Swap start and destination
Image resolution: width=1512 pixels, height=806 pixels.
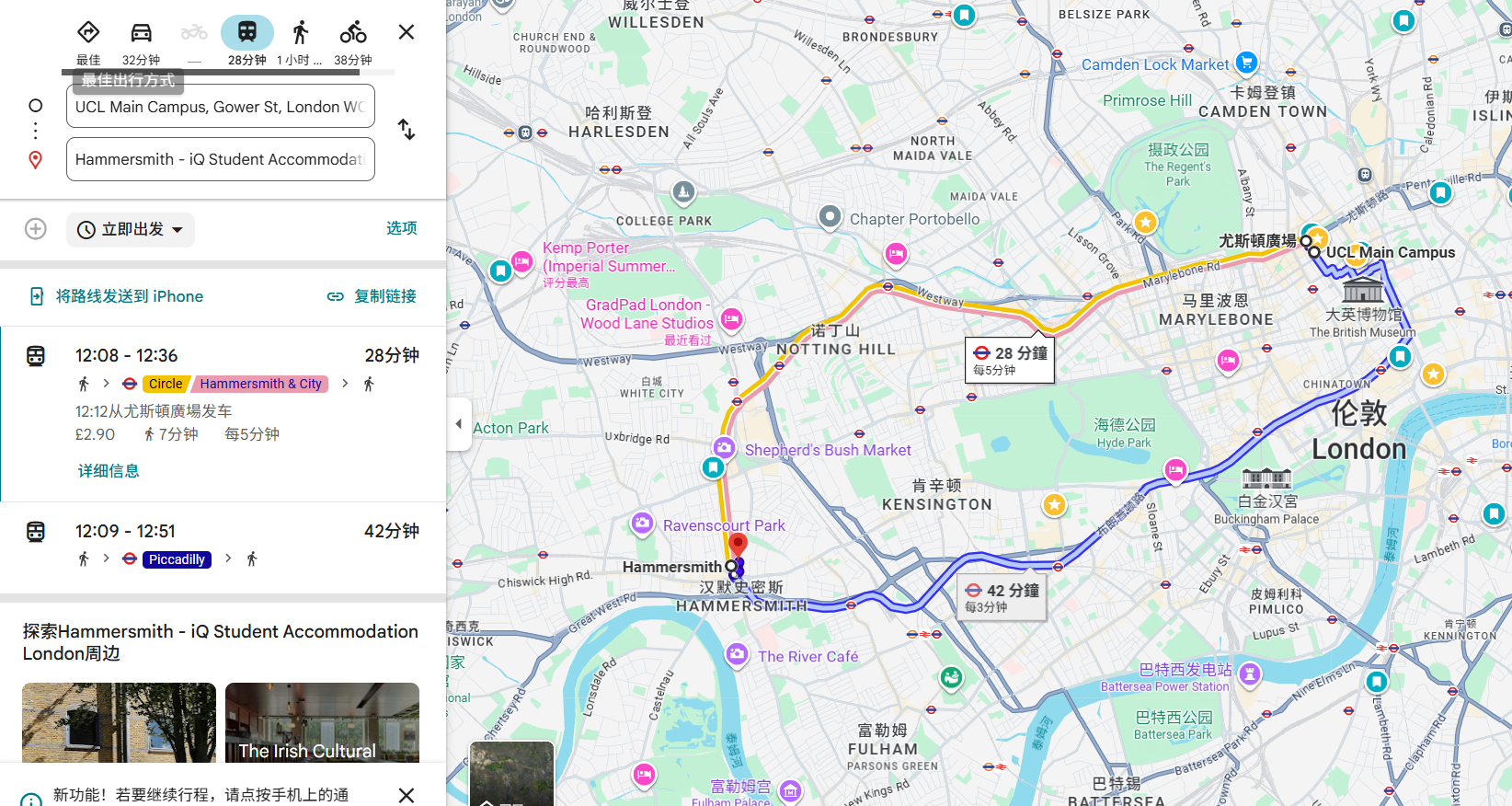[407, 130]
